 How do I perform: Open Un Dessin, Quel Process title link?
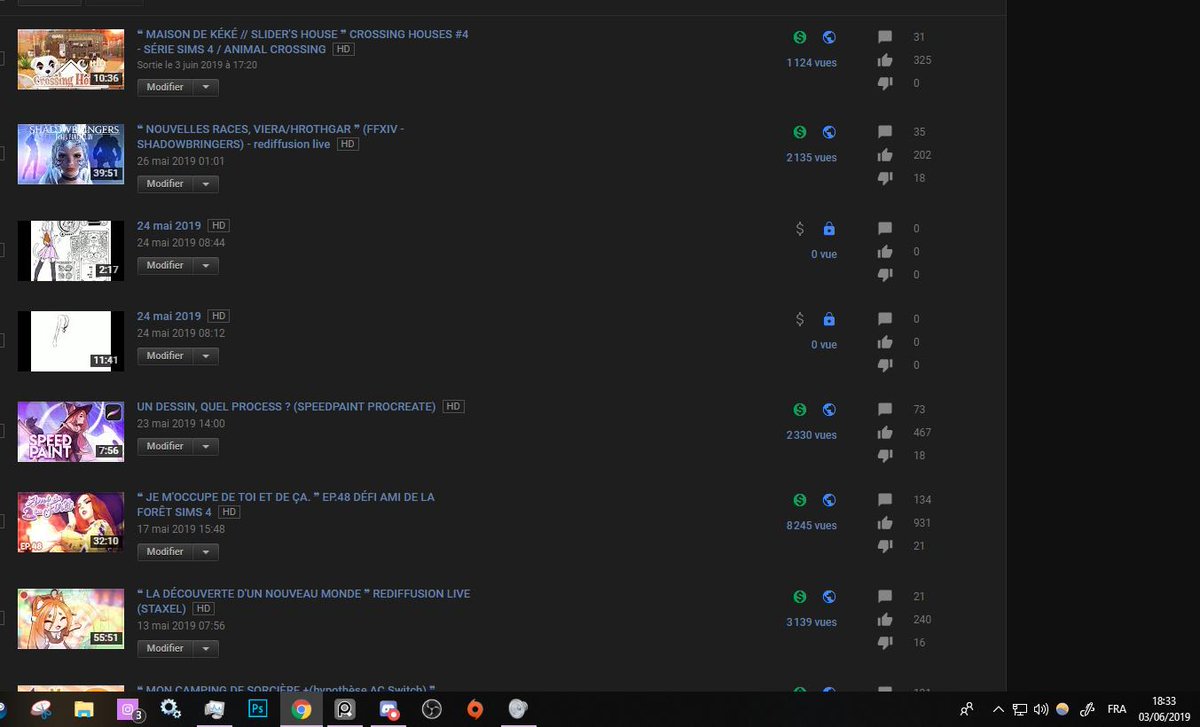pyautogui.click(x=286, y=407)
